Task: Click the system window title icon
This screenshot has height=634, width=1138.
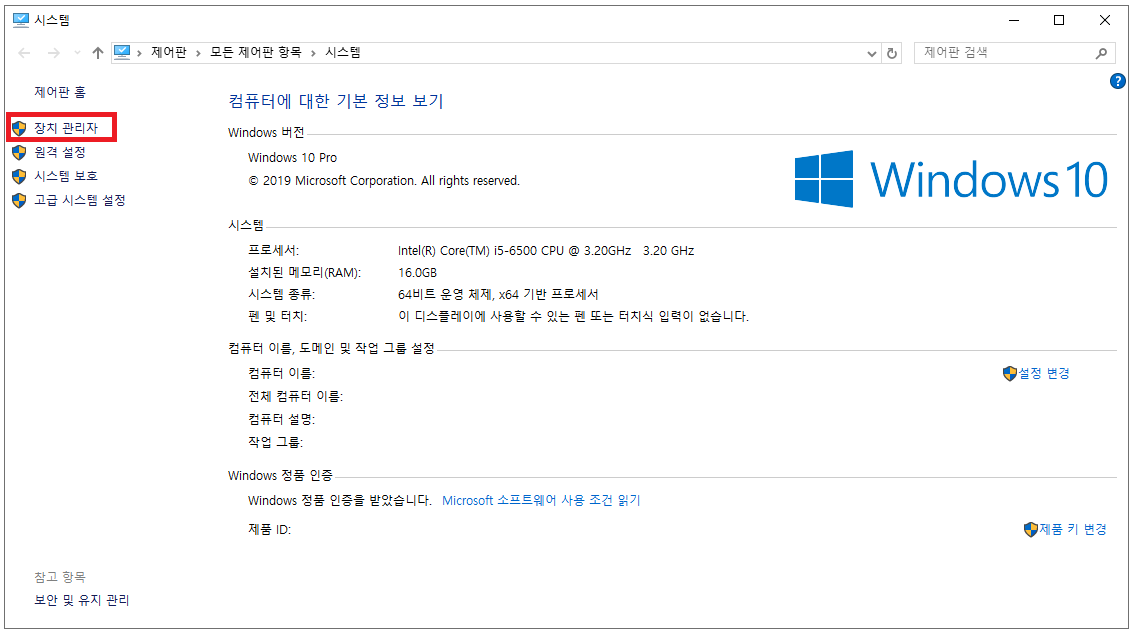Action: pyautogui.click(x=21, y=20)
